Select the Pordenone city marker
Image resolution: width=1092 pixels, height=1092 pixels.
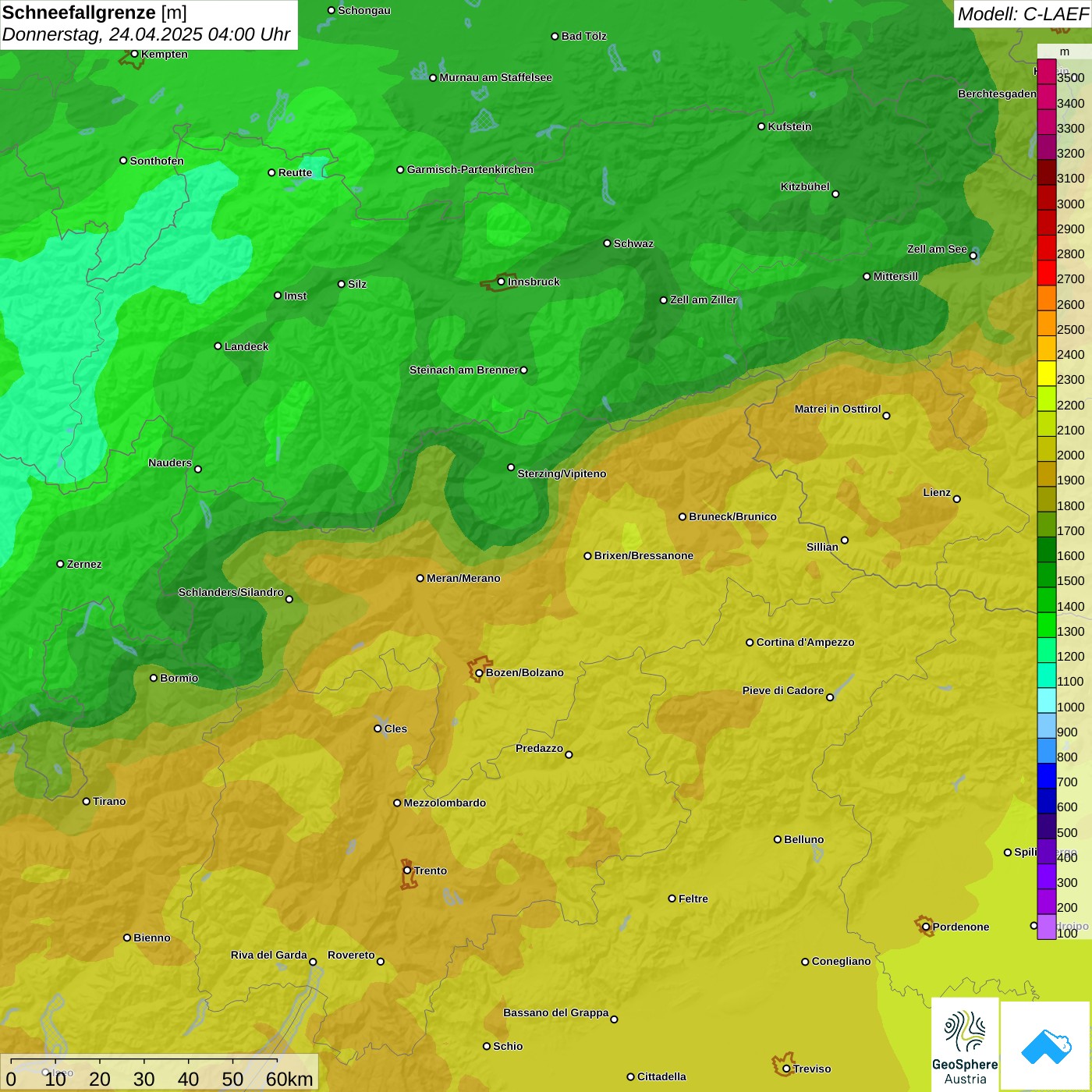[926, 927]
